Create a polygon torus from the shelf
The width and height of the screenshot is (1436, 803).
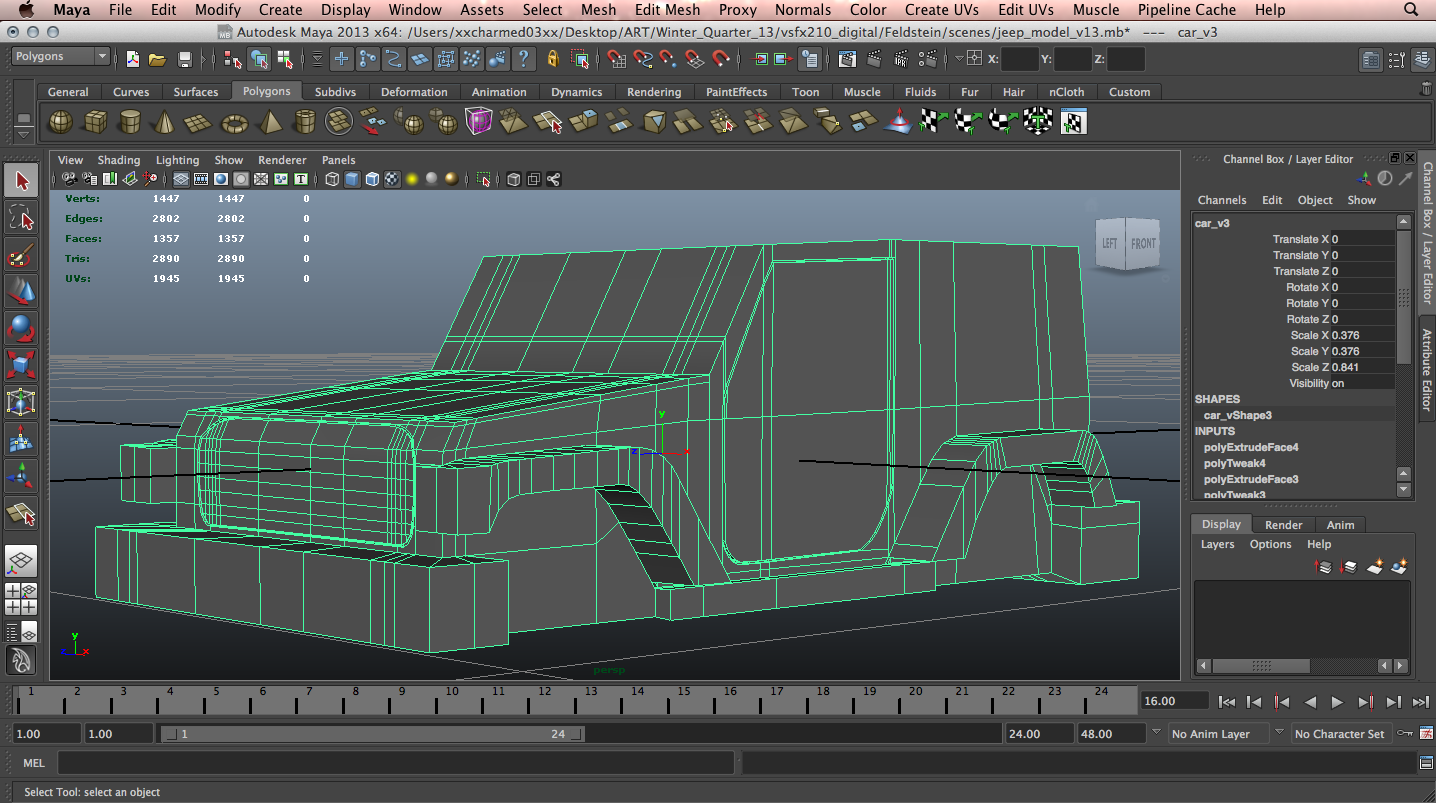234,122
